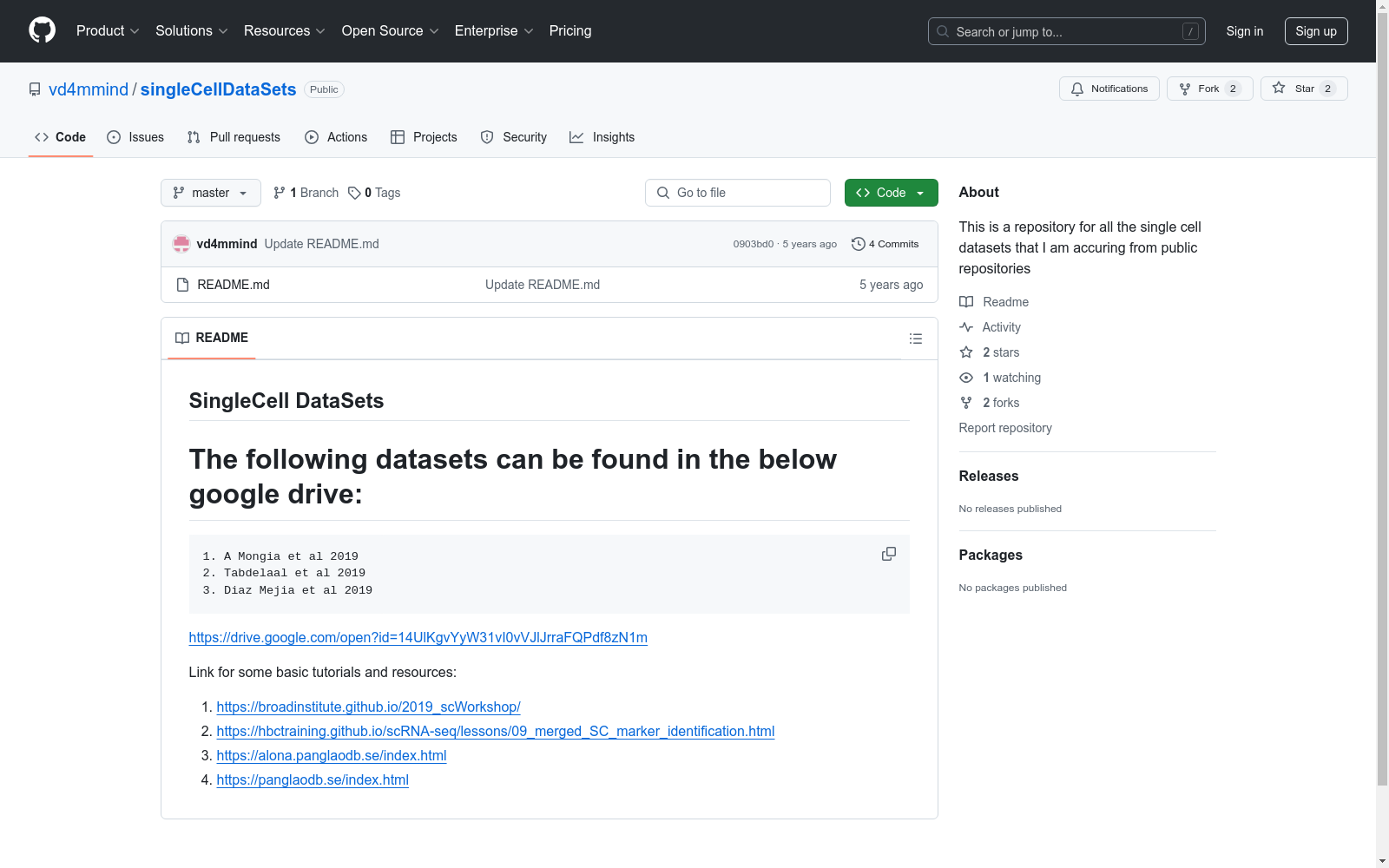Click the book icon beside Readme
The width and height of the screenshot is (1389, 868).
pyautogui.click(x=966, y=302)
